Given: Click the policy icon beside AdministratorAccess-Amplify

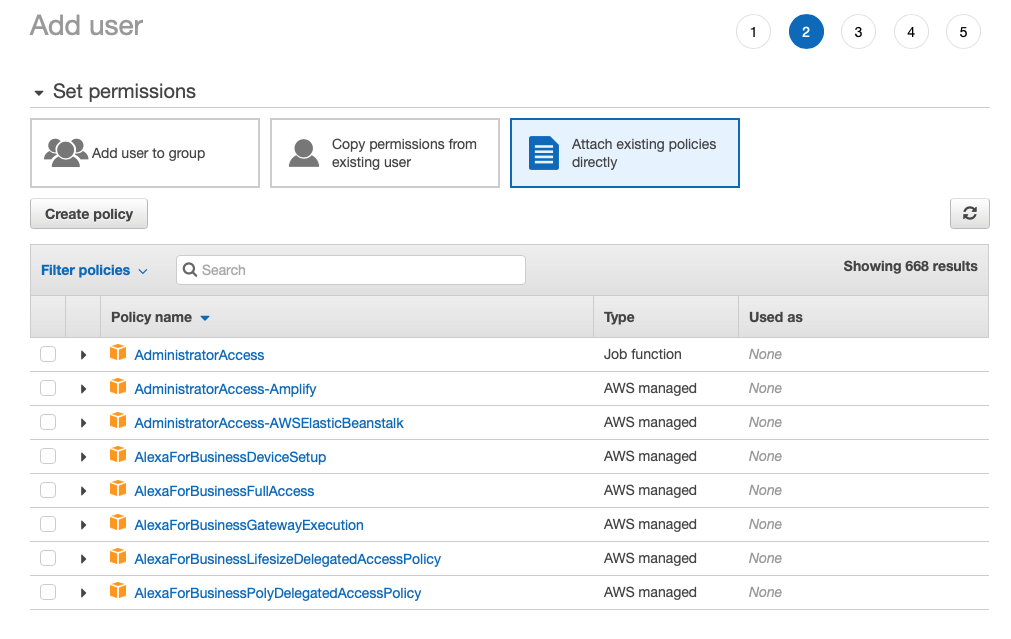Looking at the screenshot, I should 118,388.
